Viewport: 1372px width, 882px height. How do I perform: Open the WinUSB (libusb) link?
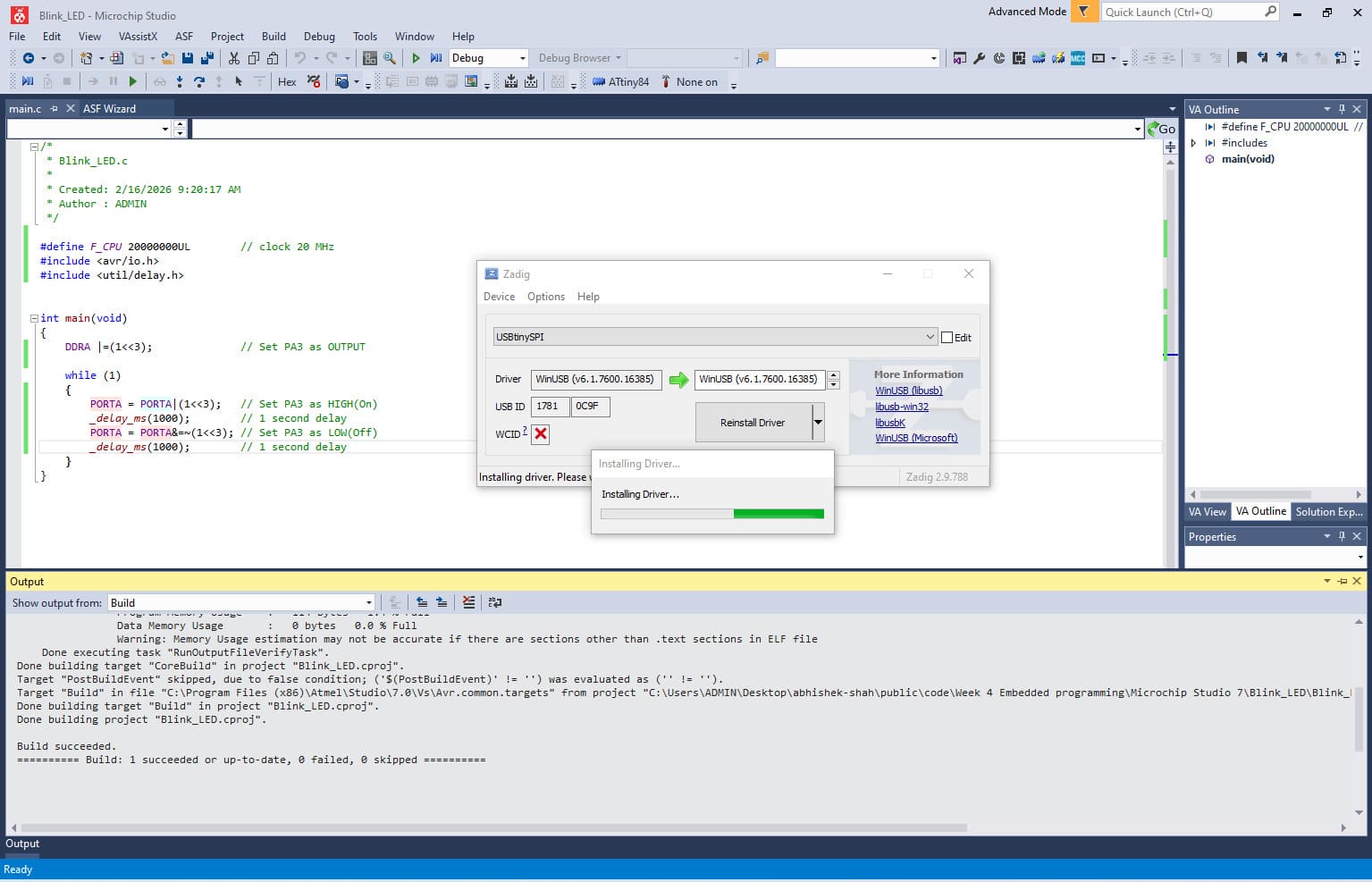coord(909,391)
